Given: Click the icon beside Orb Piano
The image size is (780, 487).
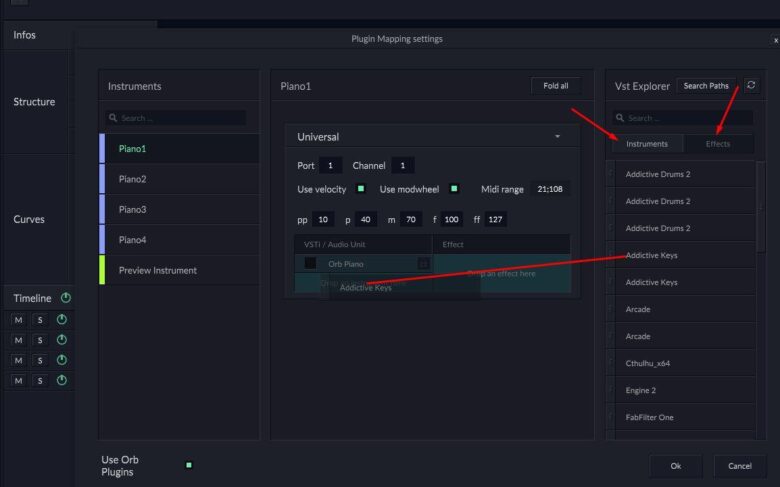Looking at the screenshot, I should pyautogui.click(x=423, y=264).
